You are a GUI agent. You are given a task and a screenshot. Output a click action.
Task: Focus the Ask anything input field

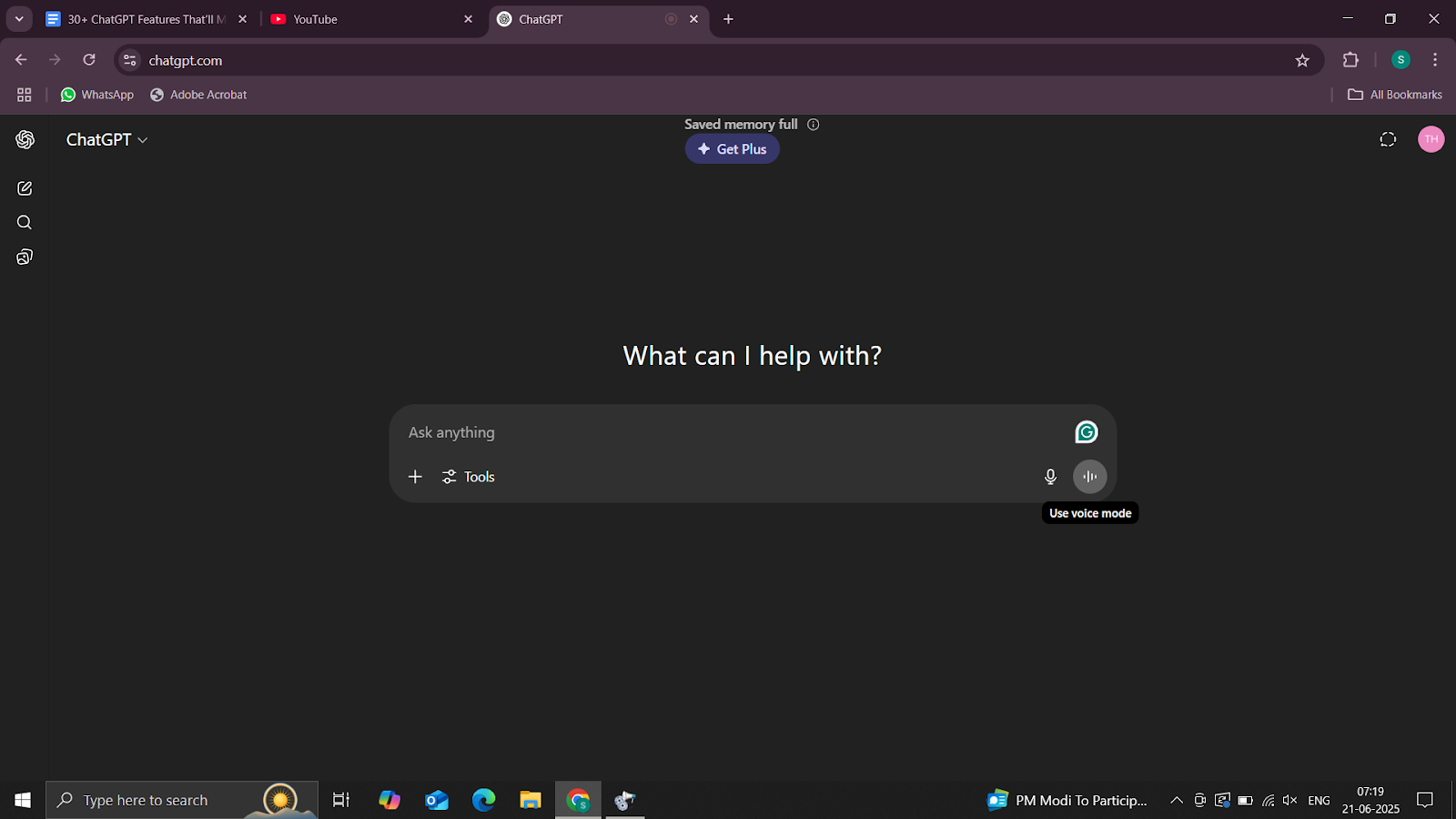(733, 432)
